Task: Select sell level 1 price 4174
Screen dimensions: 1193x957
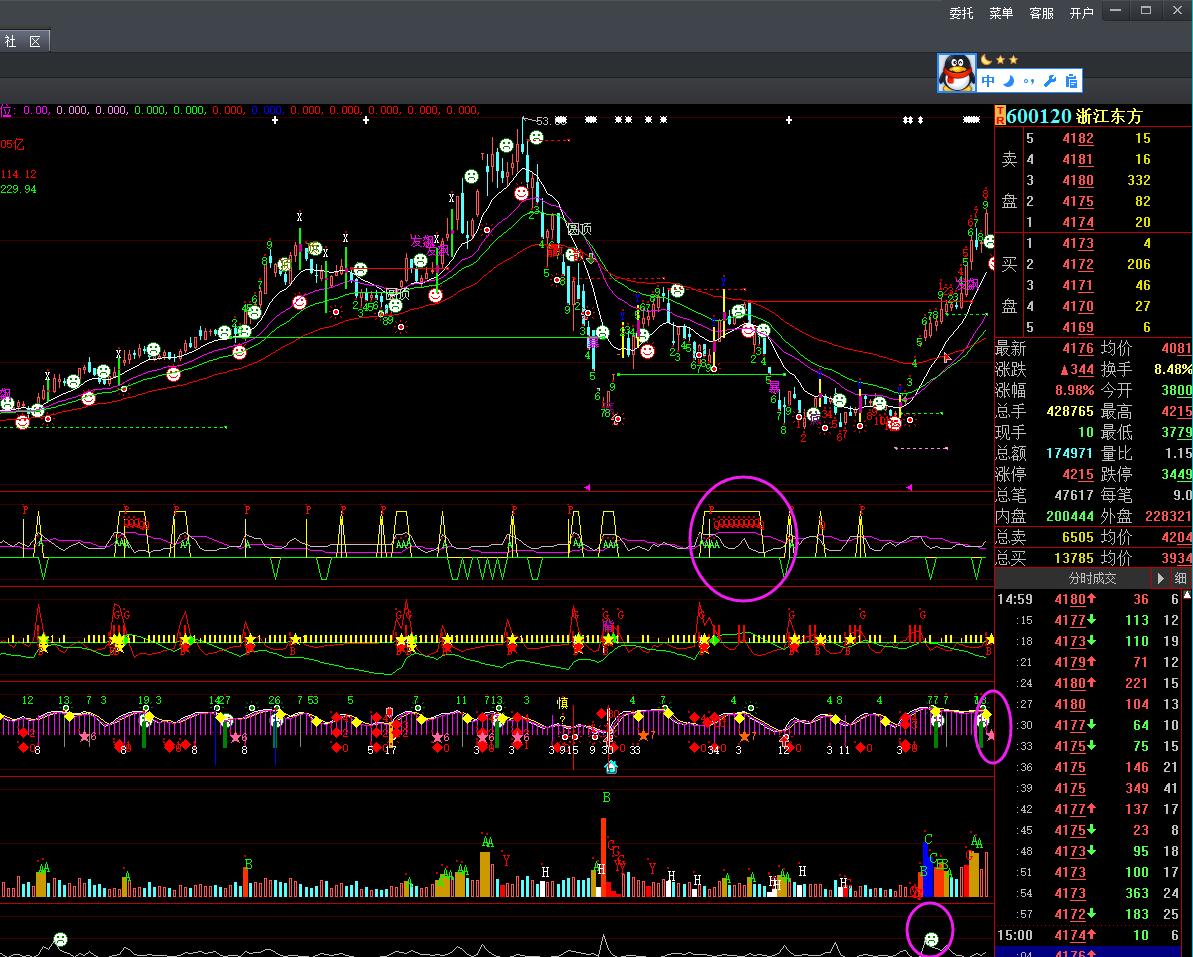Action: pos(1077,222)
